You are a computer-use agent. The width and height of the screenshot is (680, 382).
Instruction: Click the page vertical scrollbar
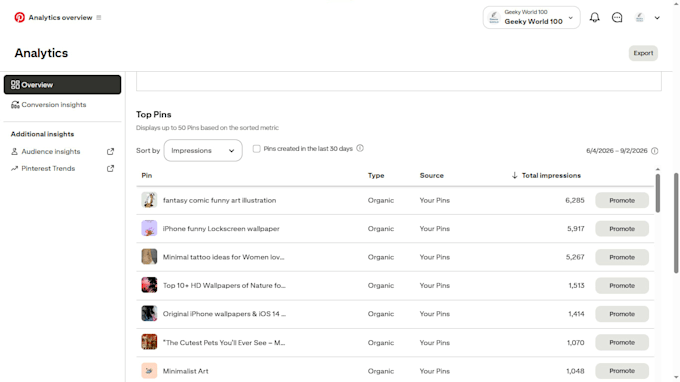(x=676, y=223)
